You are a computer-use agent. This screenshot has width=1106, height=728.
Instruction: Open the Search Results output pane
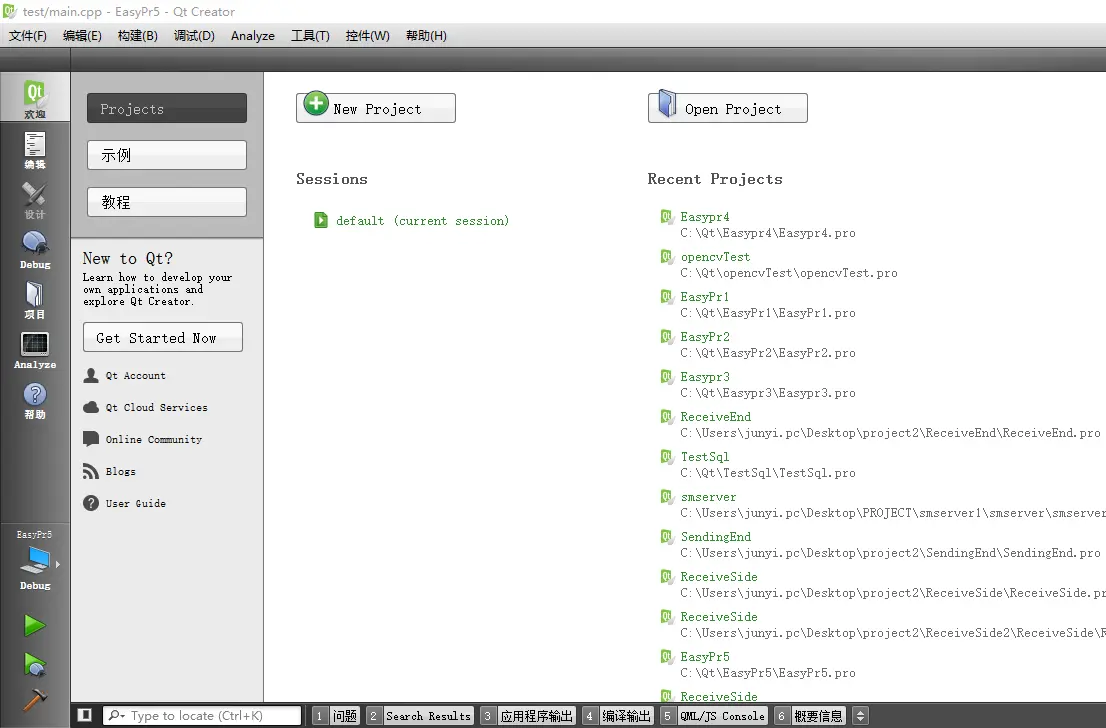point(420,715)
